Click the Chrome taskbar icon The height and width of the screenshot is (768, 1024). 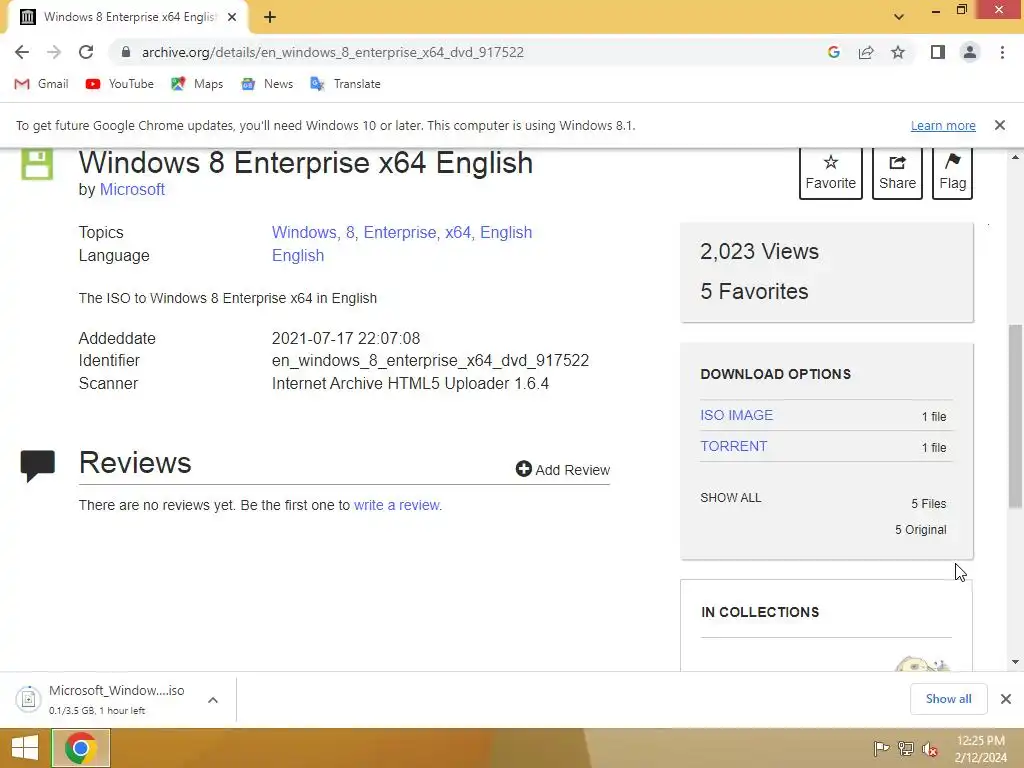pyautogui.click(x=81, y=748)
